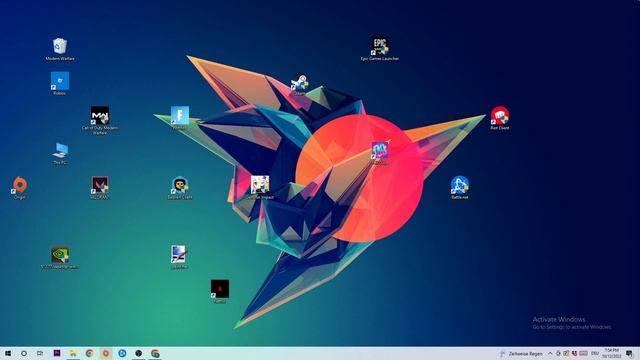This screenshot has width=640, height=360.
Task: Select the Fall Guys shortcut on the red circle
Action: point(380,153)
